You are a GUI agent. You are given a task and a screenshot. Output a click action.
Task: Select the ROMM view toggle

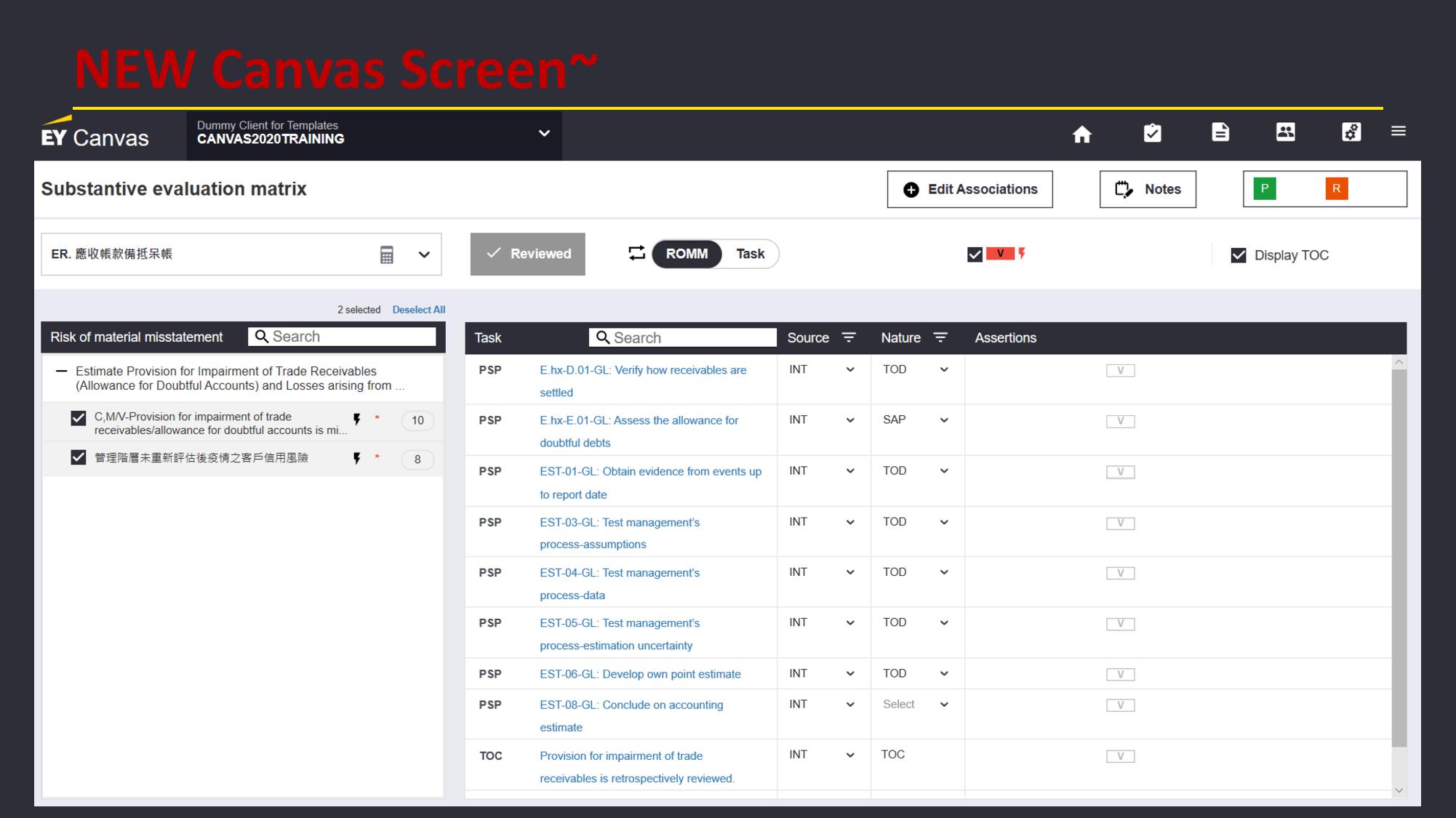[686, 254]
